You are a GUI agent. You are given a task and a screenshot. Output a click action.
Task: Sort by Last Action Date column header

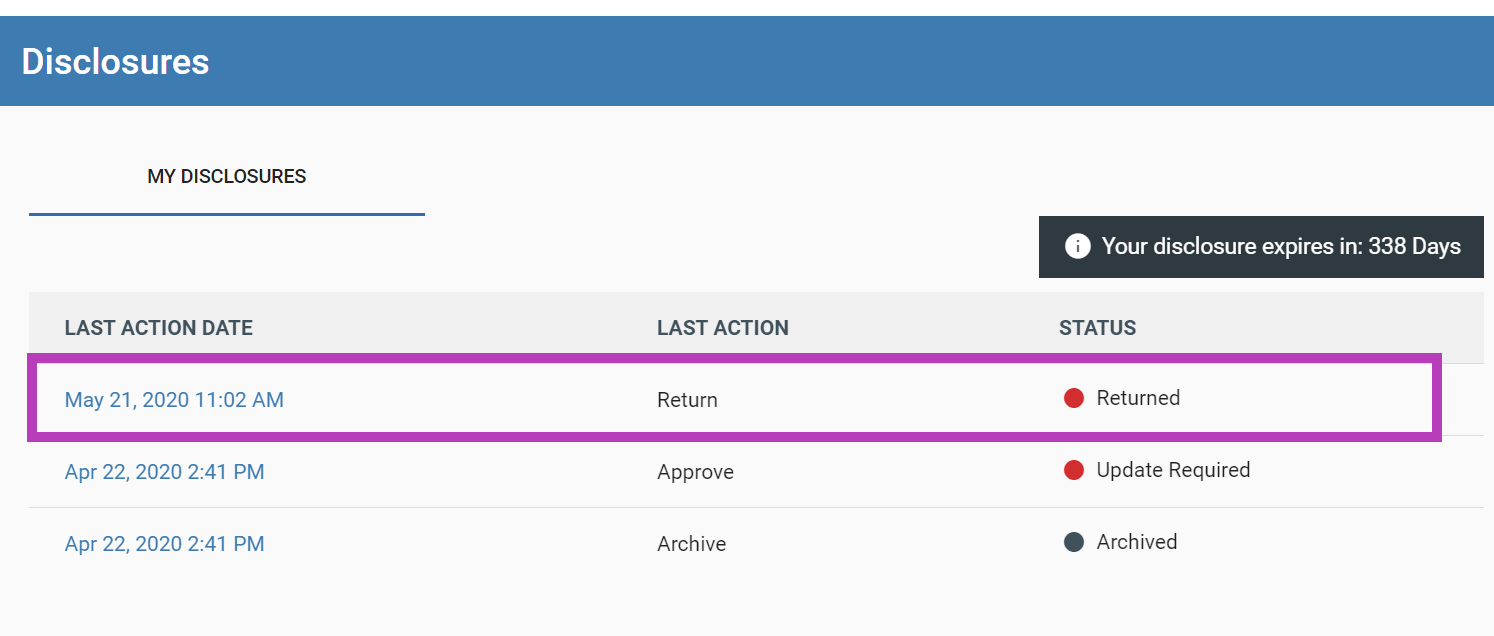click(159, 328)
